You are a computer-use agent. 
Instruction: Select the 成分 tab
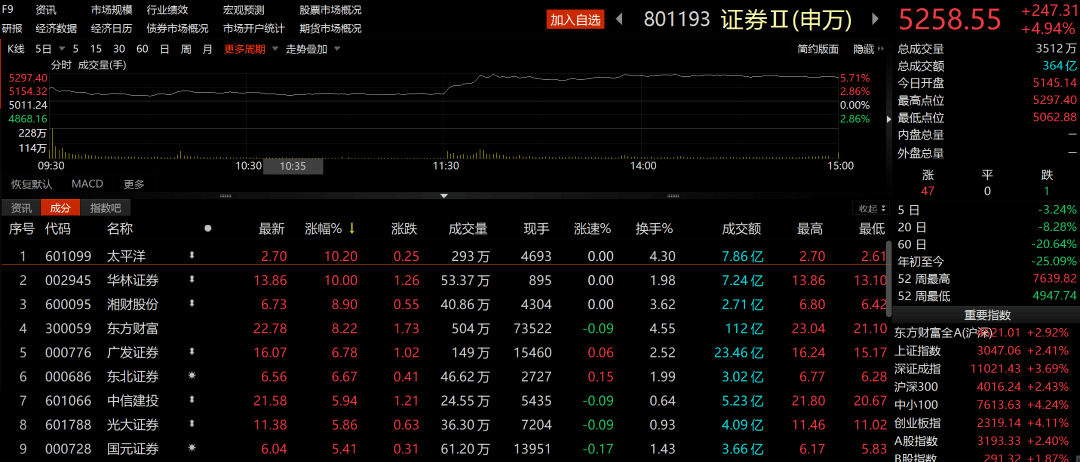(61, 208)
